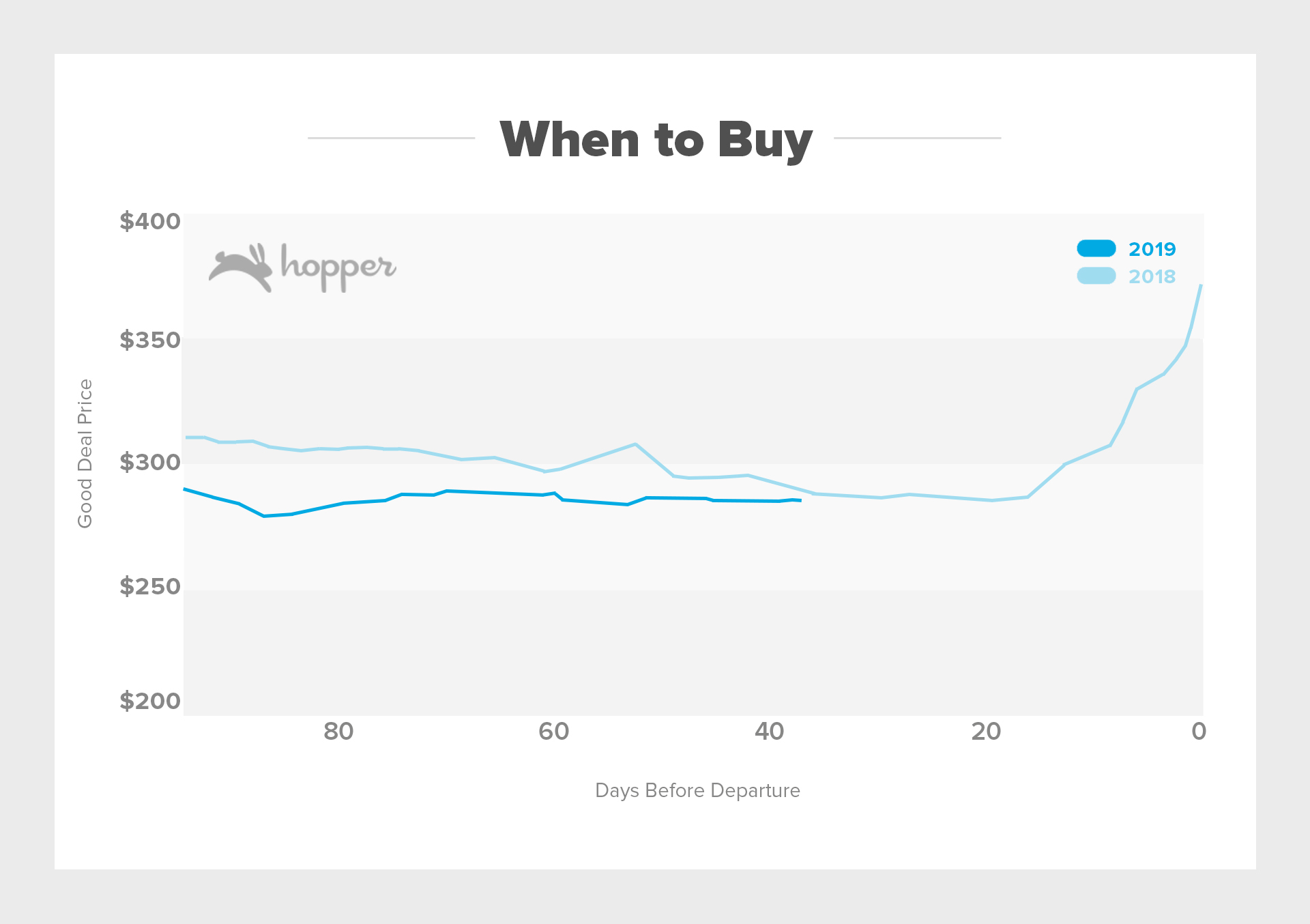Click the hopper wordmark text

click(x=338, y=268)
